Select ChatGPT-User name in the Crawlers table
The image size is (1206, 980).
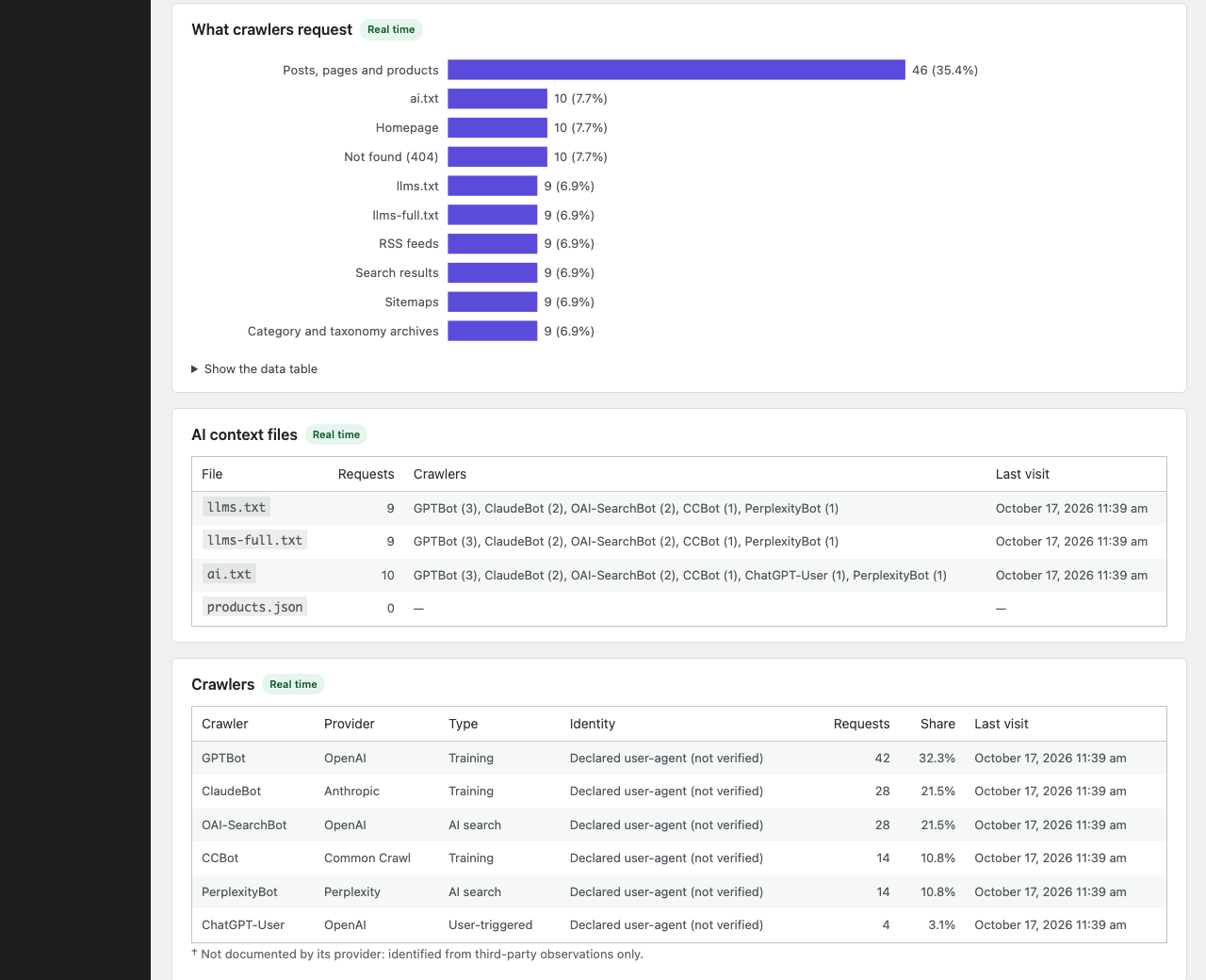pyautogui.click(x=243, y=925)
